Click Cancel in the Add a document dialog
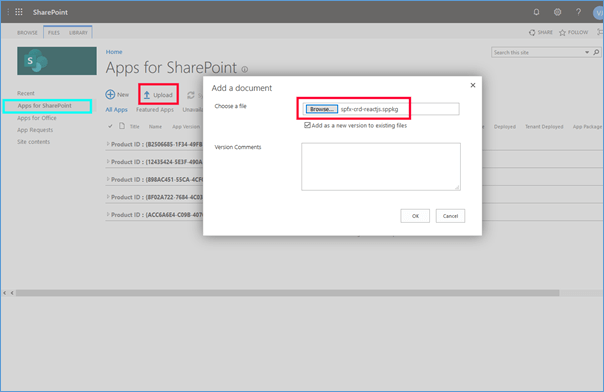This screenshot has width=604, height=392. 450,216
